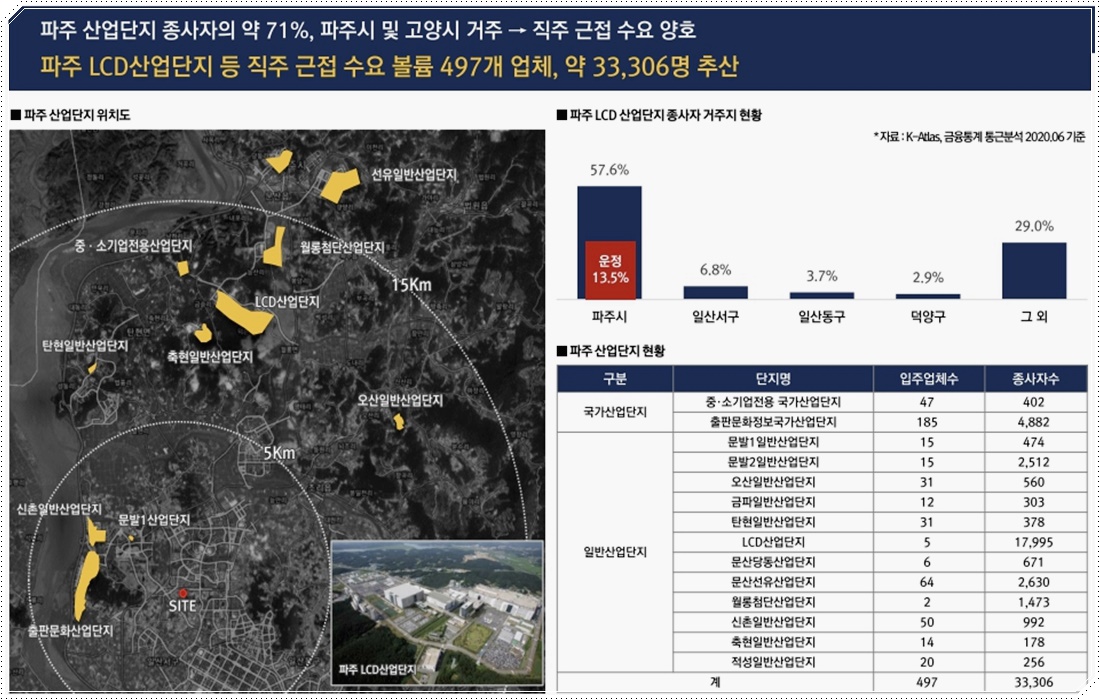Click the 출판문화산업단지 map label
Screen dimensions: 1100x700
(70, 630)
